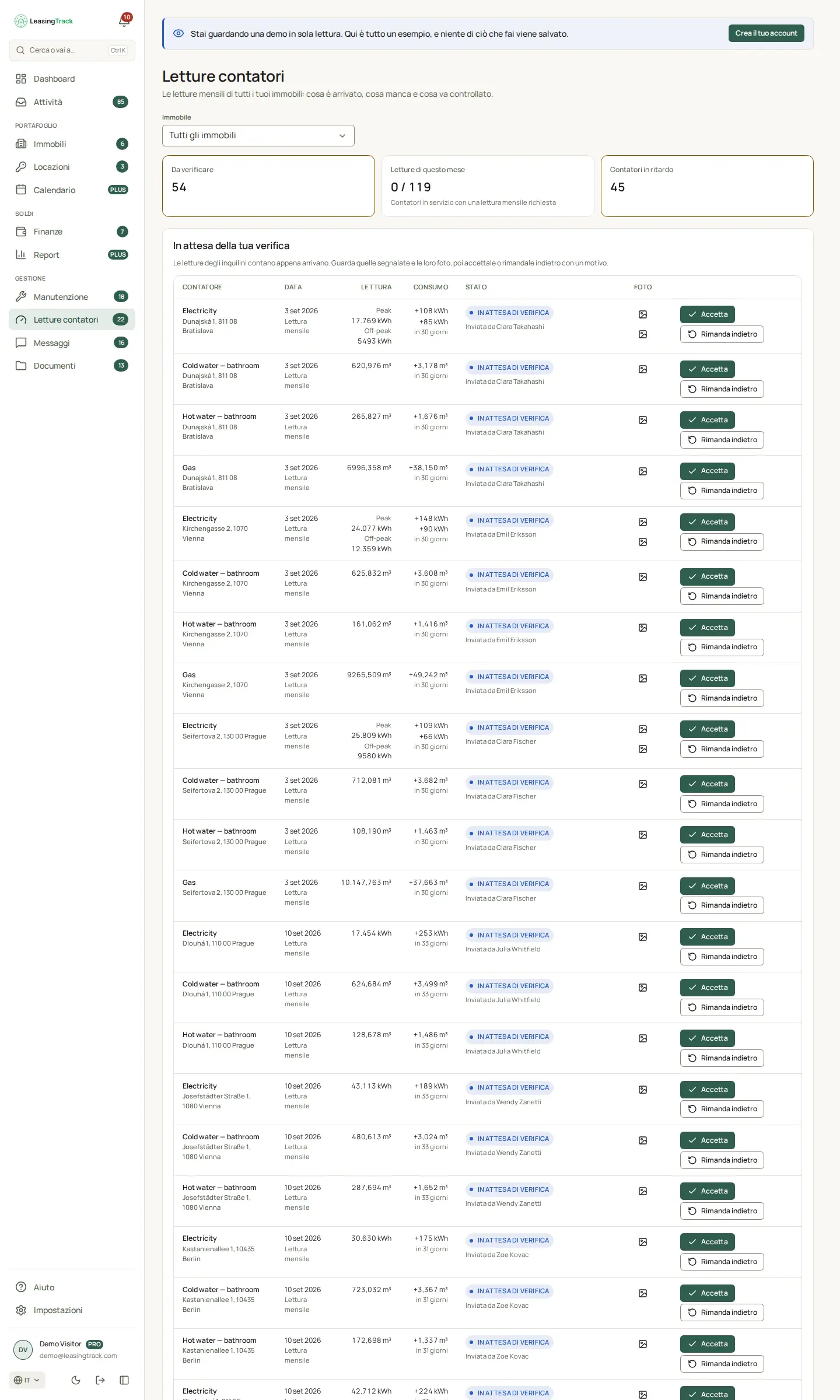This screenshot has height=1400, width=840.
Task: Open photo for Dunajská Hot water reading
Action: [643, 420]
